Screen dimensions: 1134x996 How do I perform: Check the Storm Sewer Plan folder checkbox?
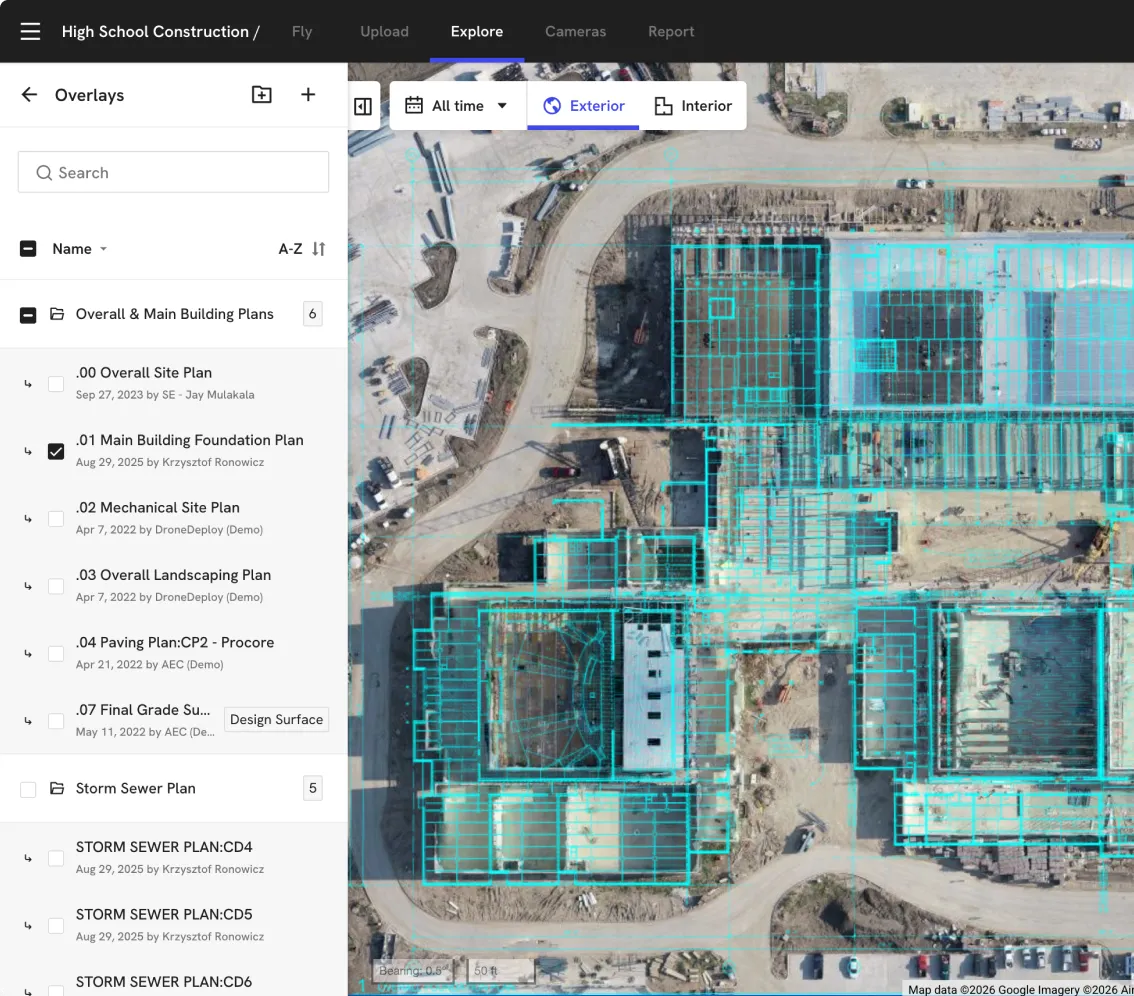coord(28,789)
